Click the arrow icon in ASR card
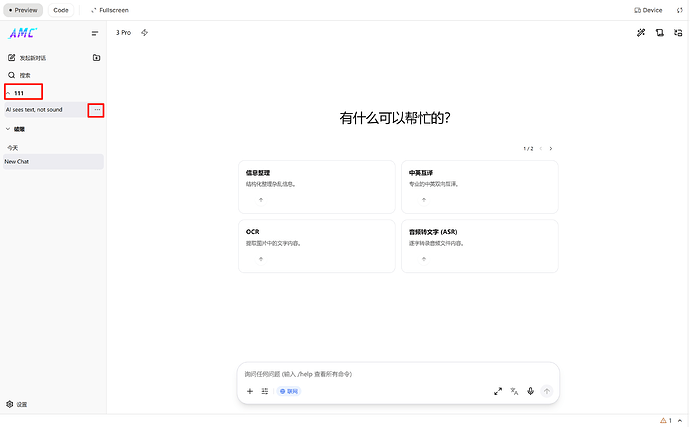The width and height of the screenshot is (690, 427). [x=424, y=259]
